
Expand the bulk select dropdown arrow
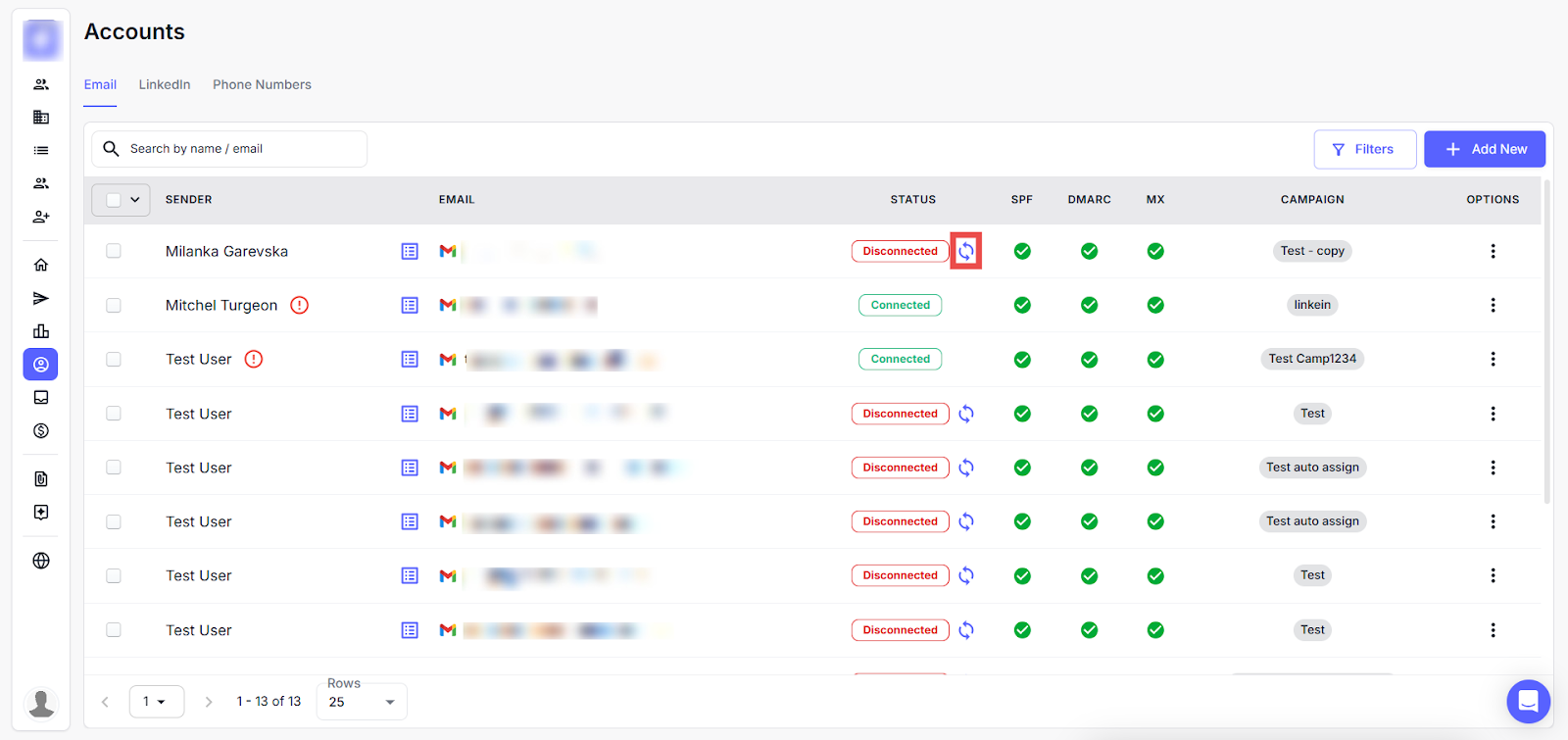coord(135,200)
